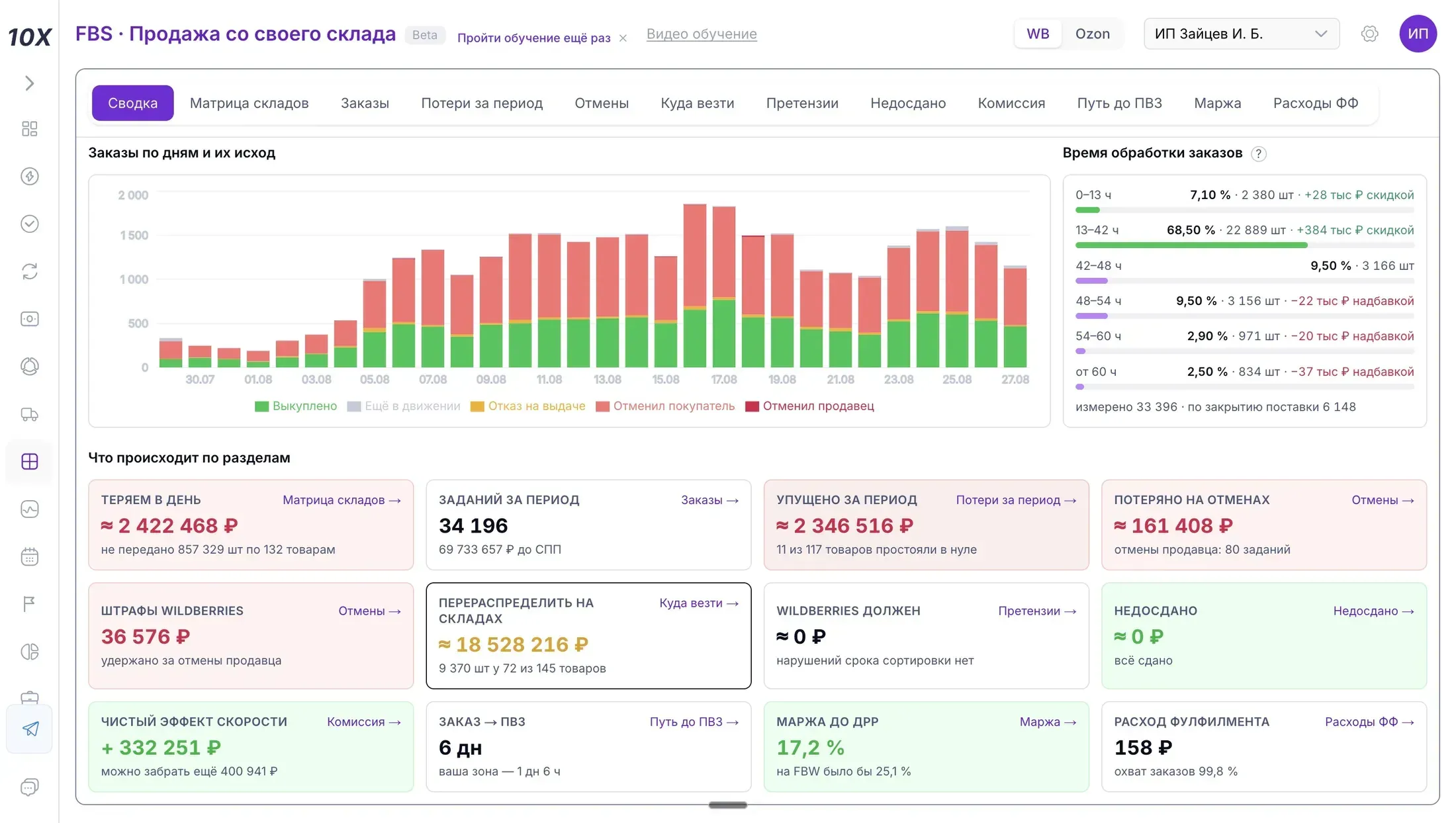Dismiss the Пройти обучение ещё раз prompt
The width and height of the screenshot is (1456, 823).
[623, 38]
